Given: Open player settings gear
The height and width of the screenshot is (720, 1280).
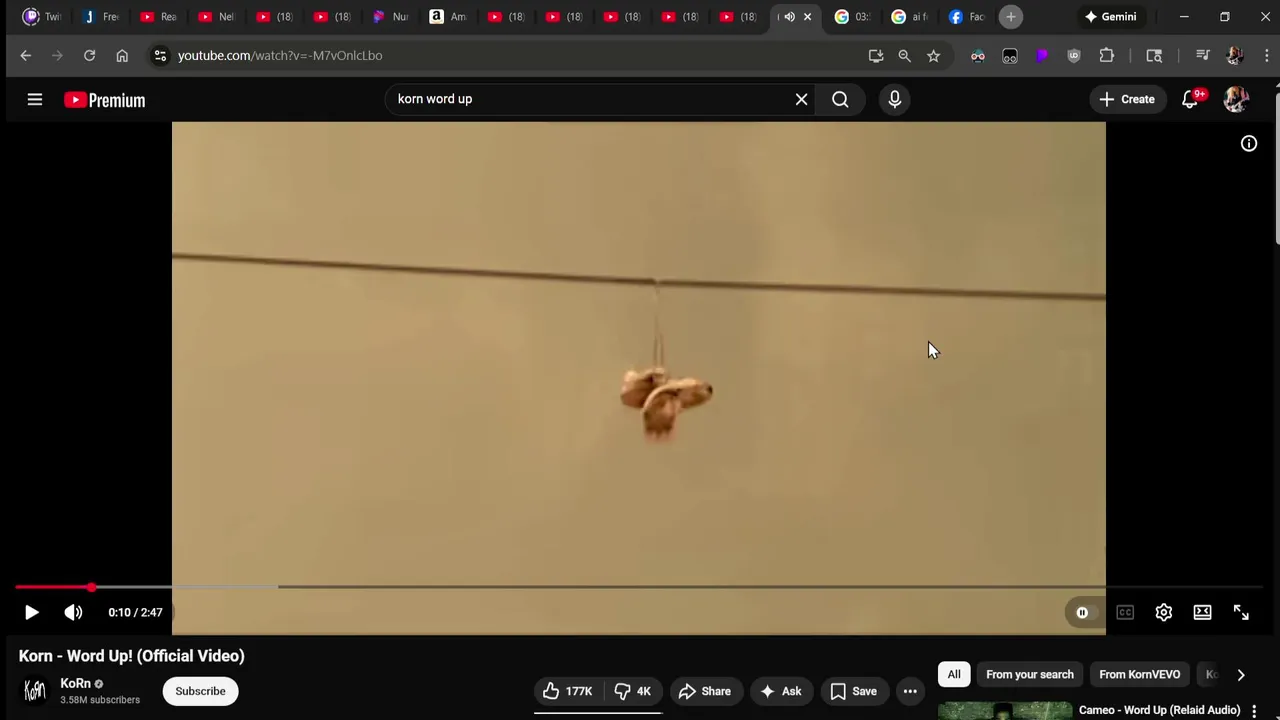Looking at the screenshot, I should tap(1164, 612).
